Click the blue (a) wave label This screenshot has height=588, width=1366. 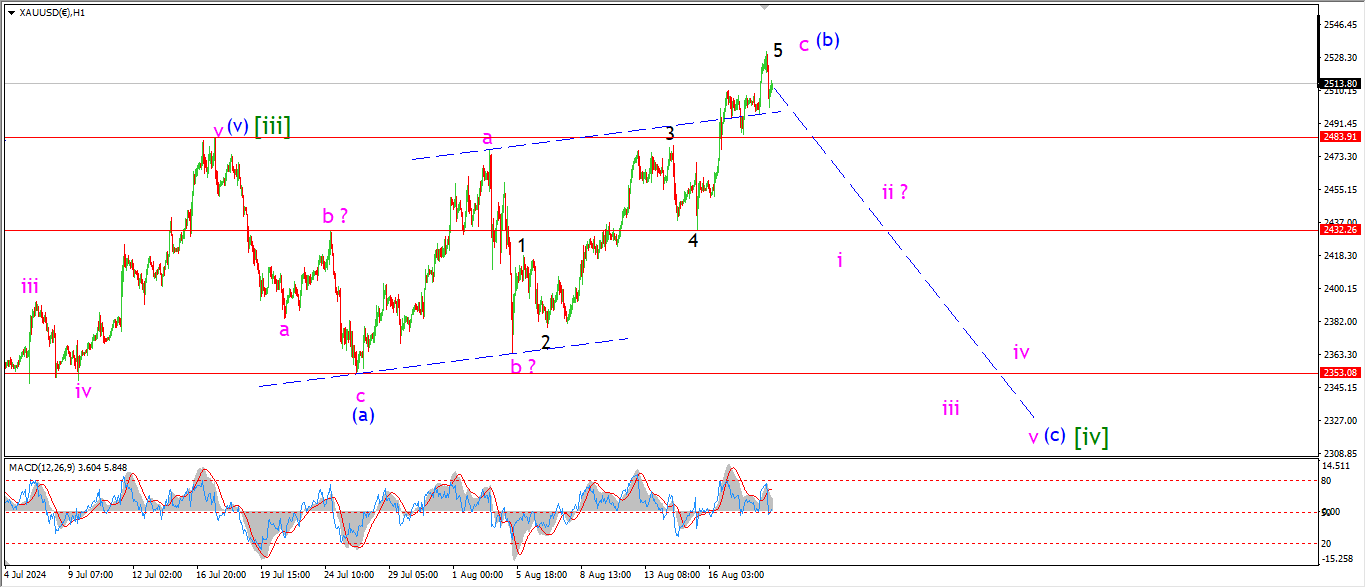(x=362, y=414)
